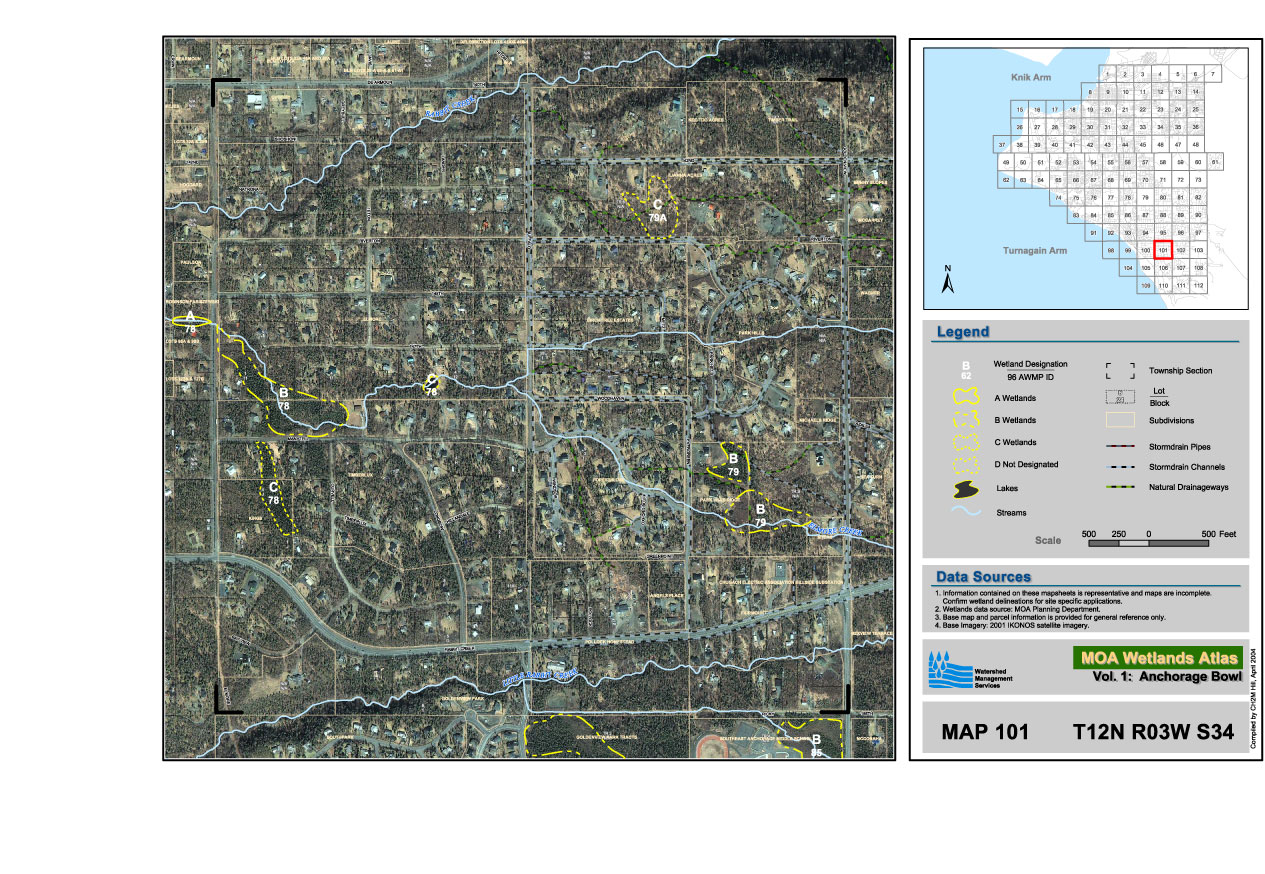Click the Lakes legend symbol
Viewport: 1265px width, 874px height.
[x=966, y=489]
